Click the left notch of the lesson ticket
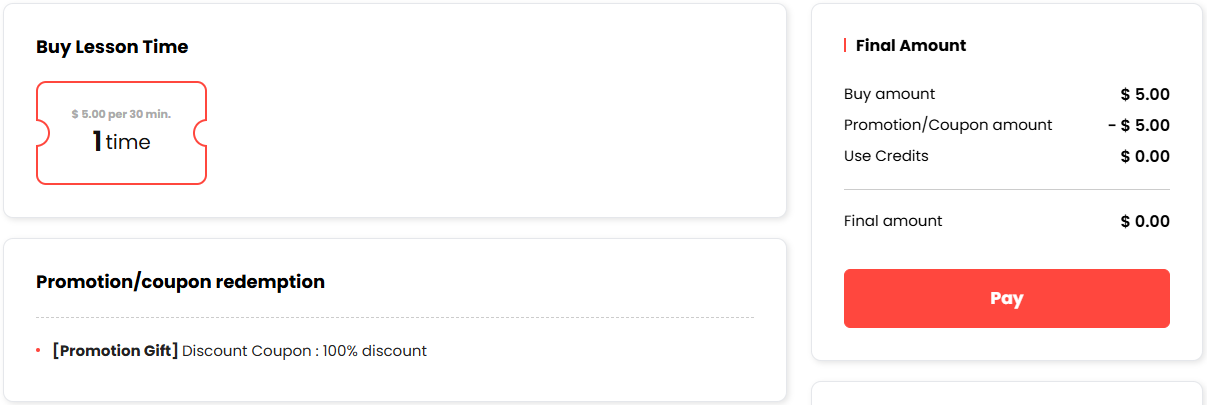Viewport: 1207px width, 405px height. (42, 133)
